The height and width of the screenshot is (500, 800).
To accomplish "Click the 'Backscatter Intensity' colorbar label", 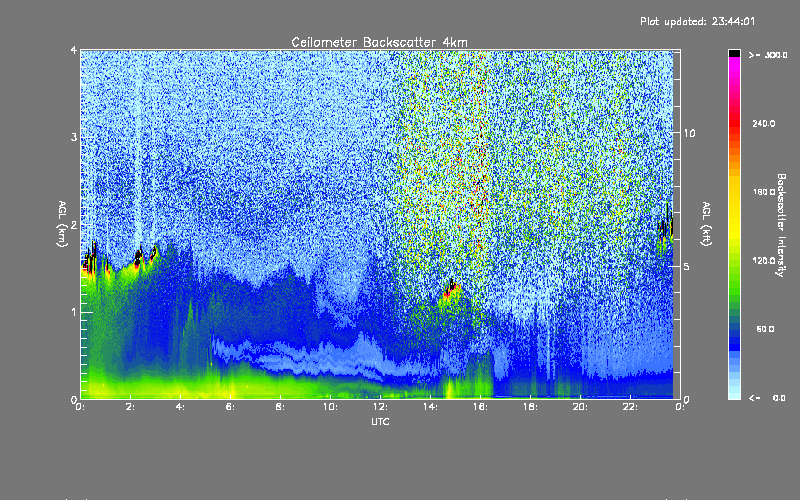I will pos(781,225).
